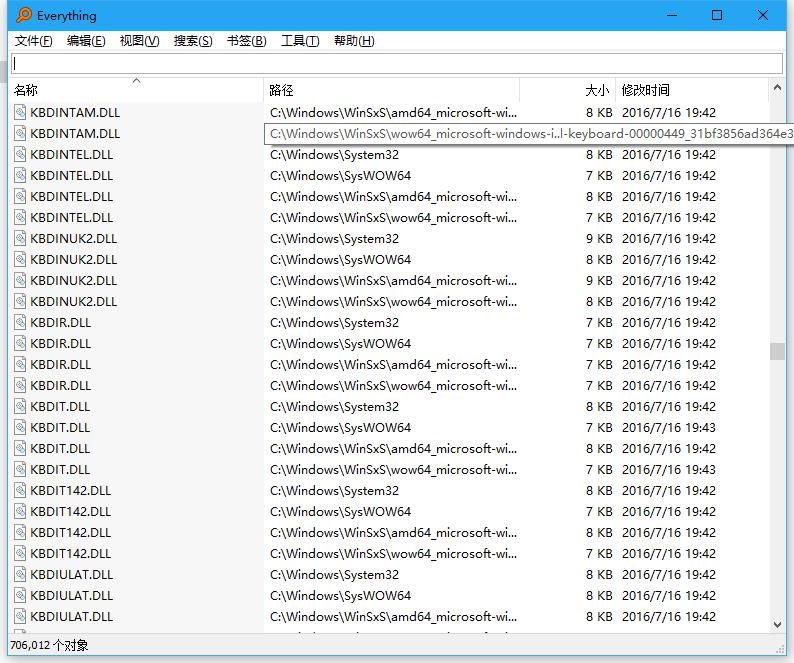
Task: Click file icon of KBDINTAM.DLL in amd64 WinSxS
Action: point(20,112)
